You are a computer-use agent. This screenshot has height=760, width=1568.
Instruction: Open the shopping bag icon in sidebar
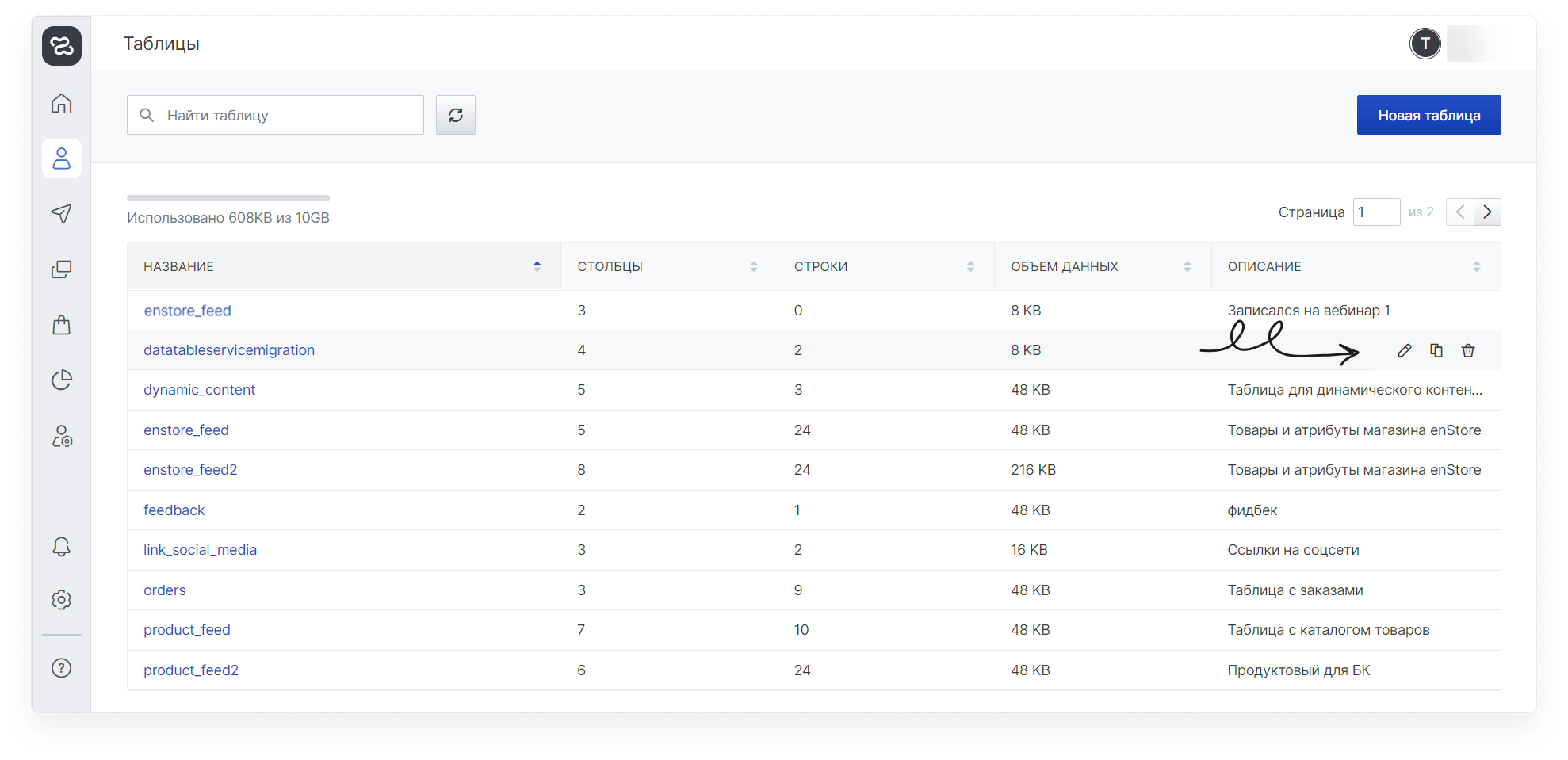62,325
